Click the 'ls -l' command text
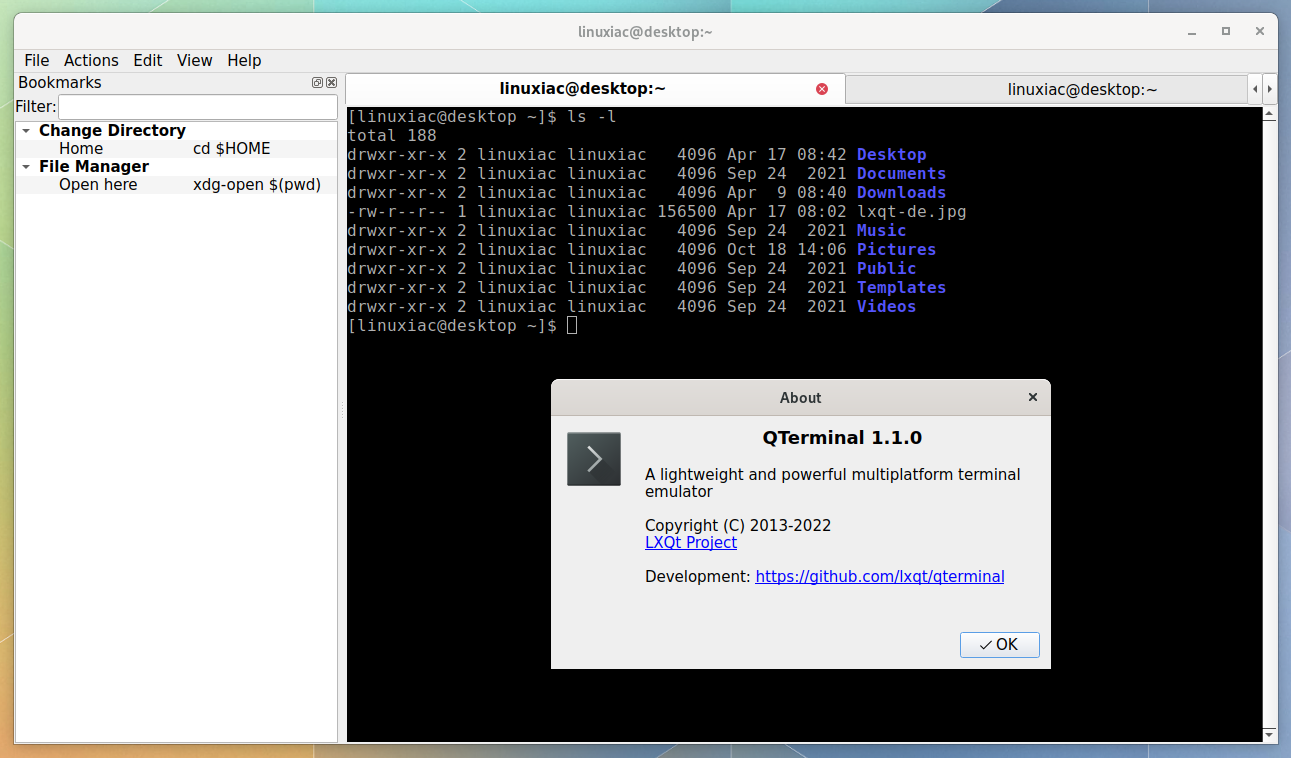1291x758 pixels. tap(592, 116)
